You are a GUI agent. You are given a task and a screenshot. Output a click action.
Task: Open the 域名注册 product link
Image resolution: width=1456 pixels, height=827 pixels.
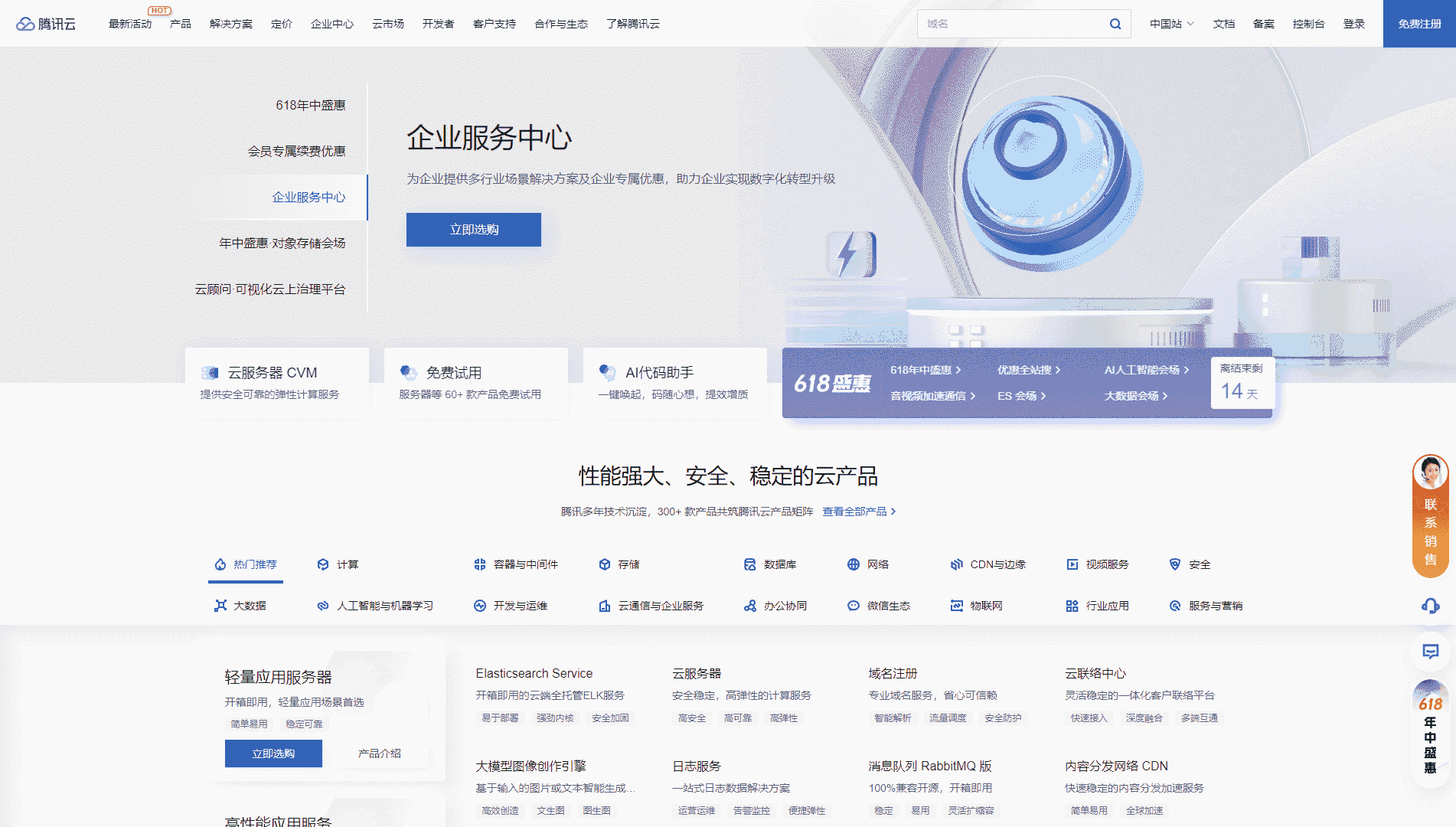[893, 674]
